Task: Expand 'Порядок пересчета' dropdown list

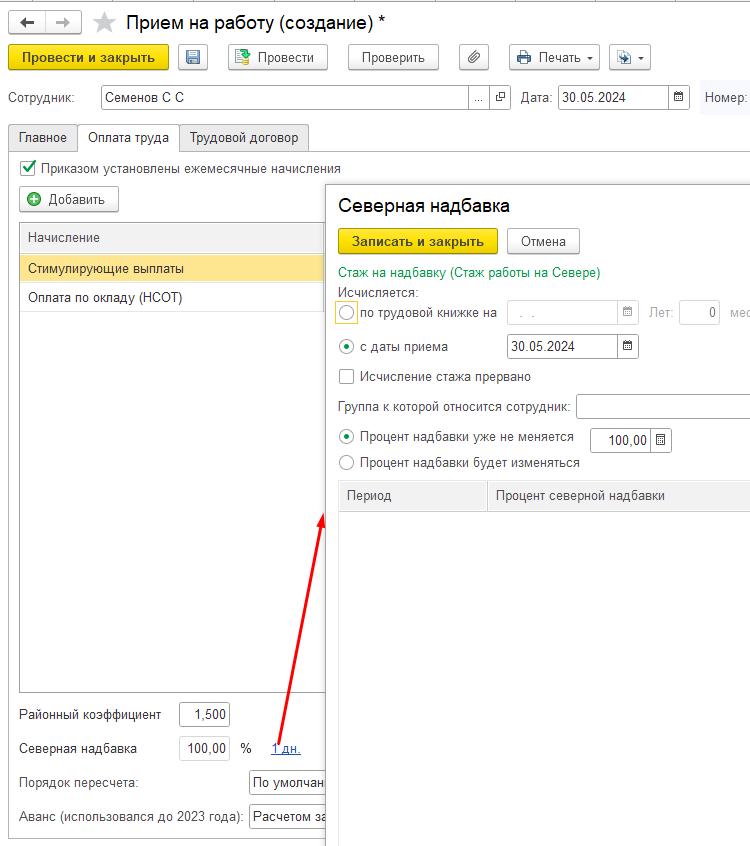Action: tap(288, 782)
